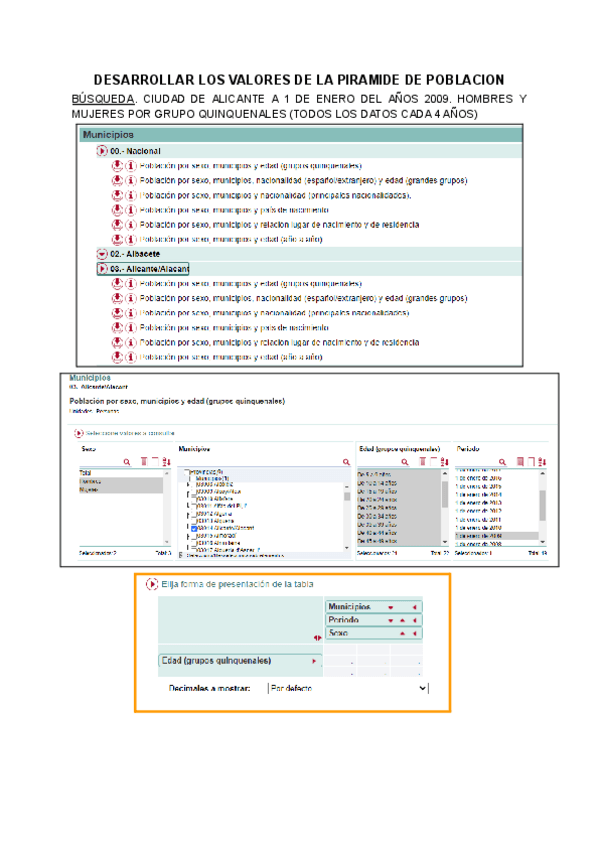Open info for Alicante lugar de nacimiento y residencia
Image resolution: width=600 pixels, height=848 pixels.
pyautogui.click(x=131, y=342)
